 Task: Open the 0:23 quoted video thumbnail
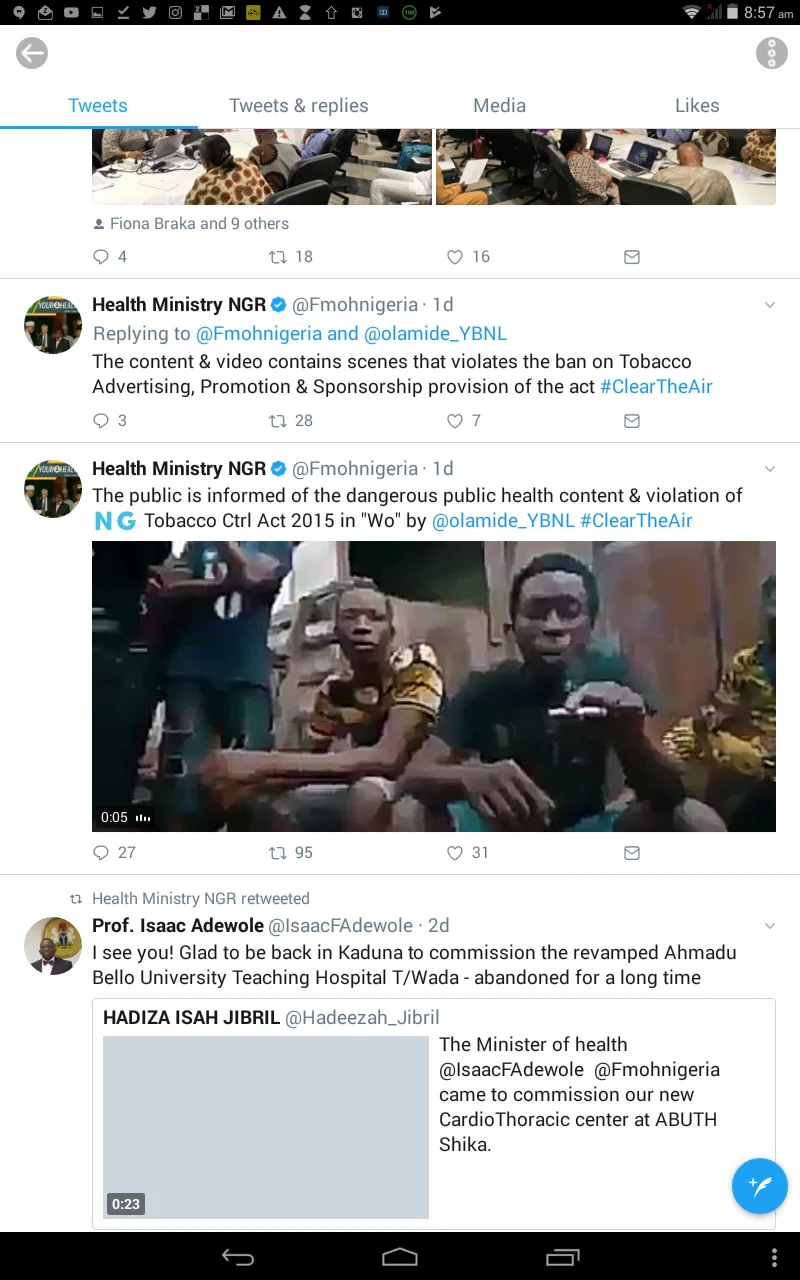266,1127
